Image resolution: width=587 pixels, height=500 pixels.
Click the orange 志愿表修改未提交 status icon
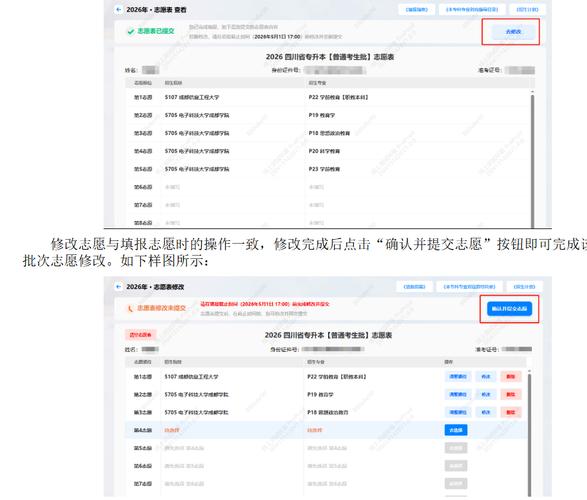(130, 308)
